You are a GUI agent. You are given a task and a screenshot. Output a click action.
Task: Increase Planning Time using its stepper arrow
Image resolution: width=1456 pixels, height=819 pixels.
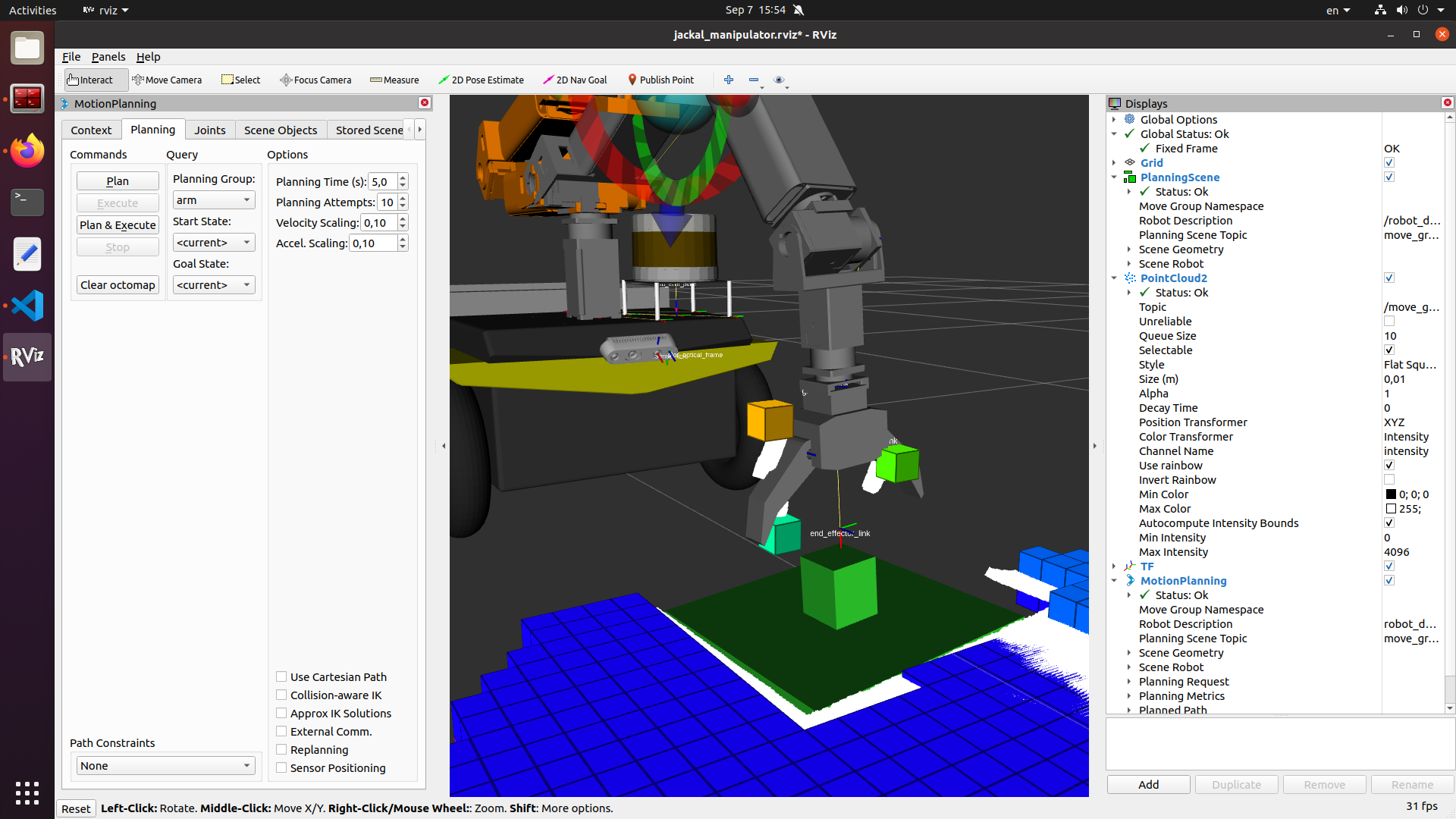[x=403, y=177]
